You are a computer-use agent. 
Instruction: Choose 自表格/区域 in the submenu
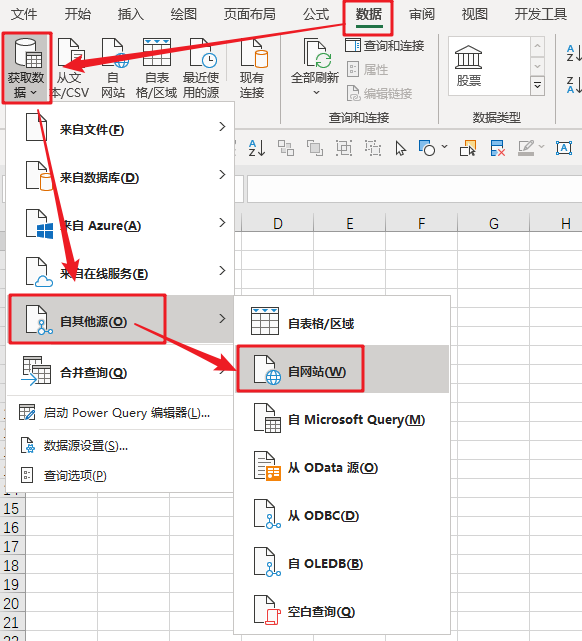[342, 321]
